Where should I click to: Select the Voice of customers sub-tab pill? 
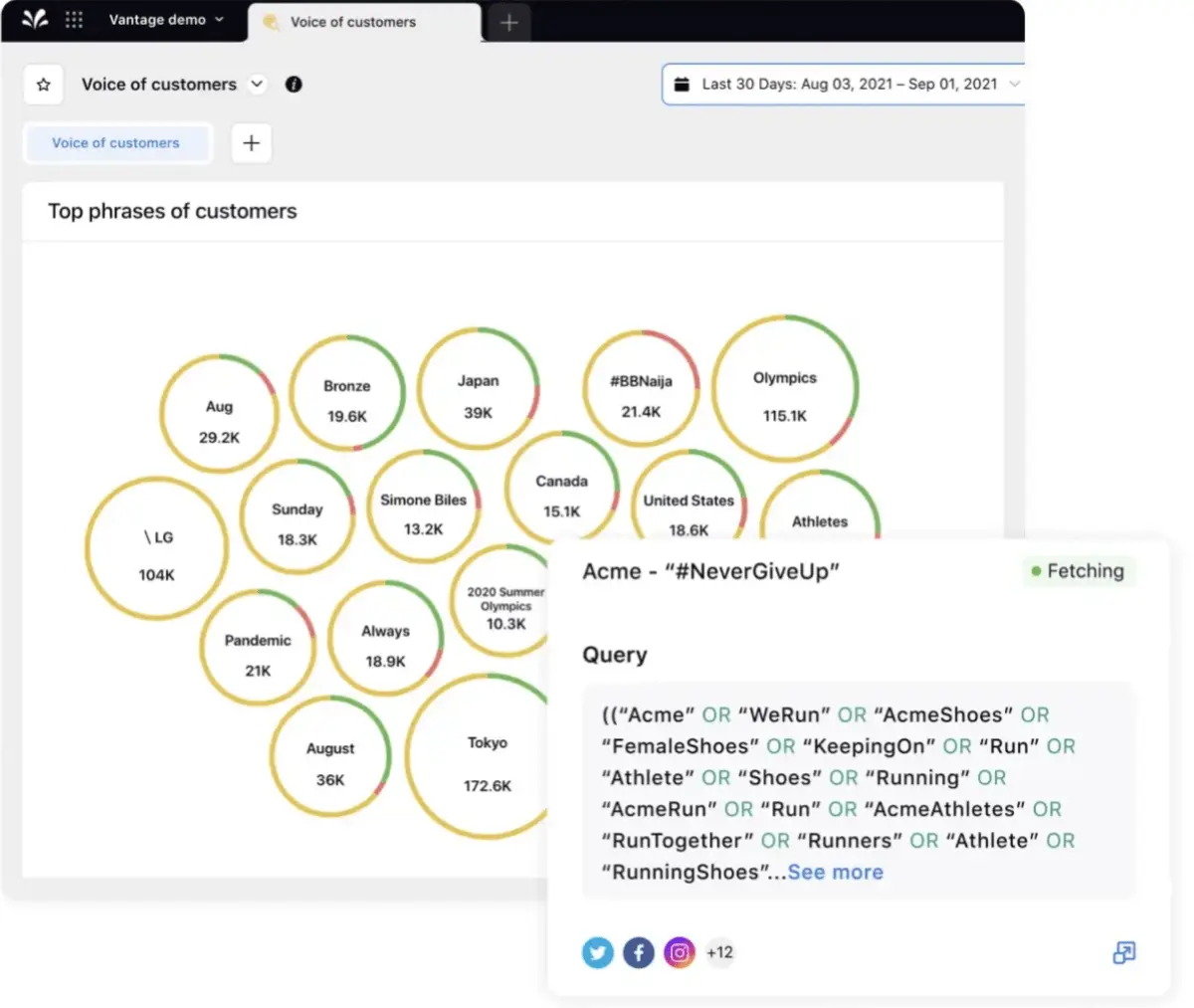[x=116, y=143]
